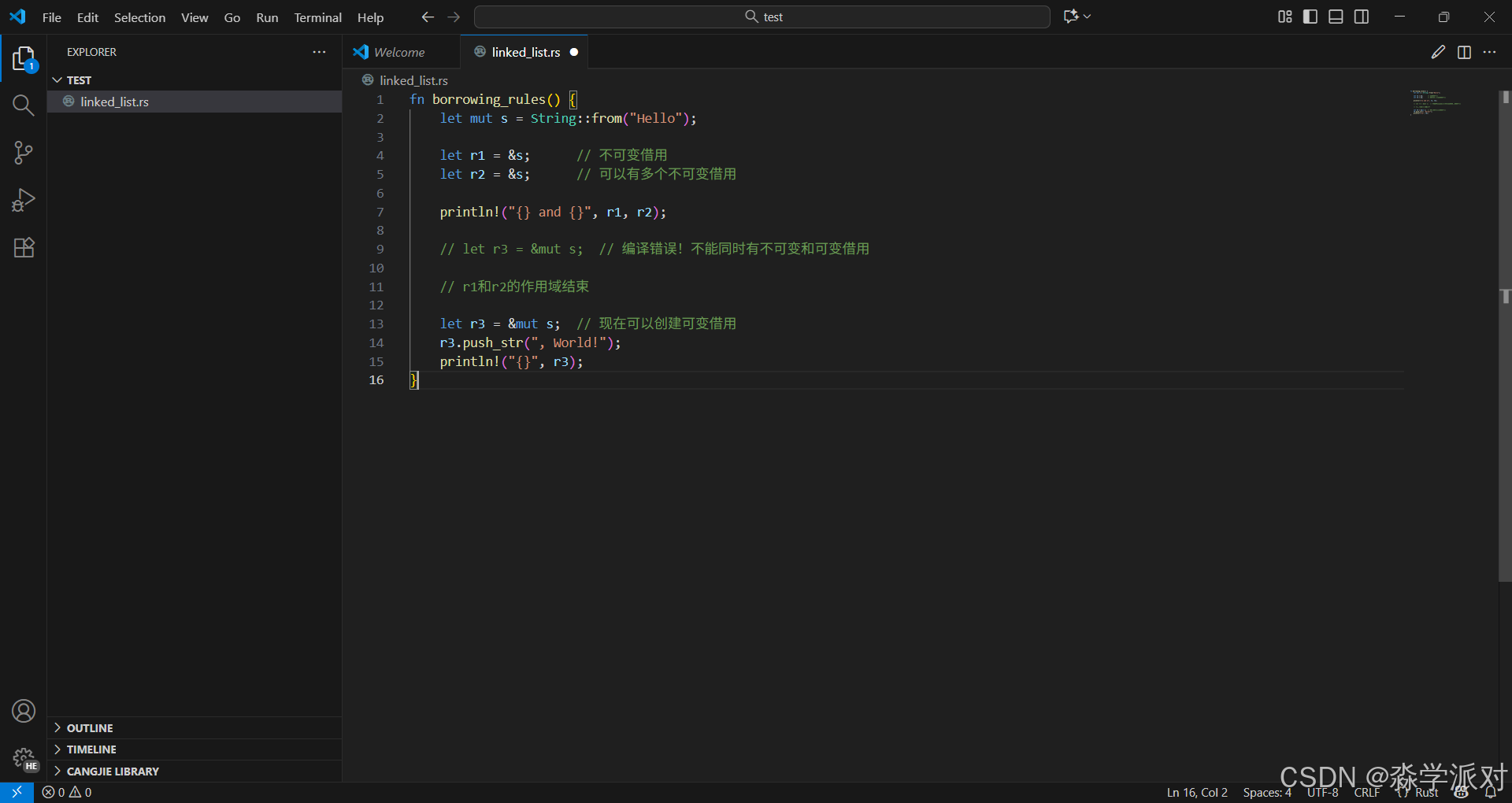Open editor More Actions ellipsis

coord(1489,52)
